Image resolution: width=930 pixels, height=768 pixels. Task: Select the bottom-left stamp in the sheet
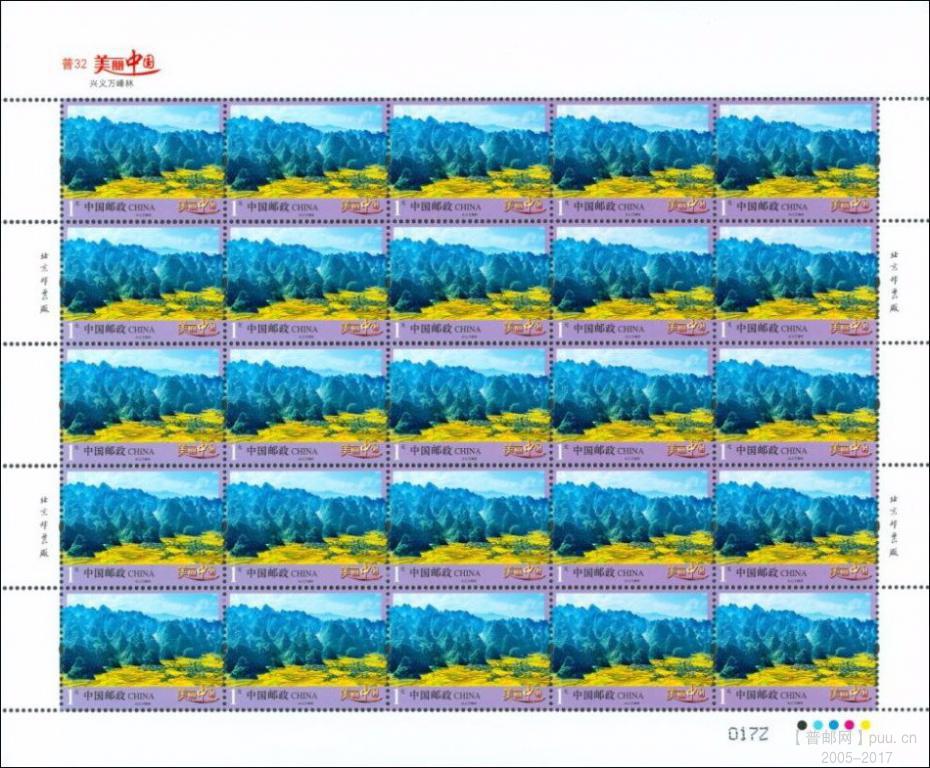[142, 648]
